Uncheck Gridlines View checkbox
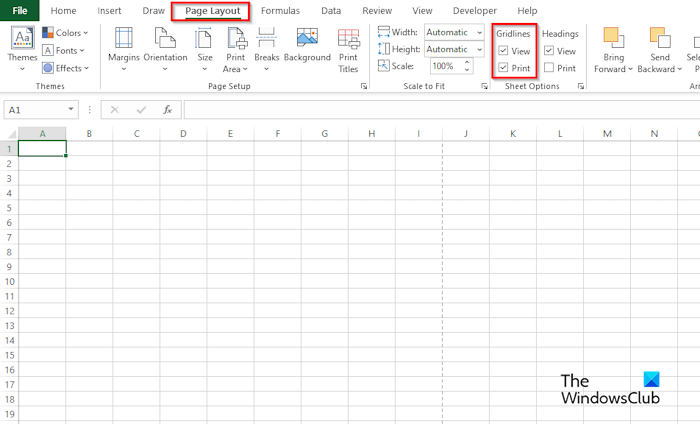The image size is (700, 424). tap(503, 50)
